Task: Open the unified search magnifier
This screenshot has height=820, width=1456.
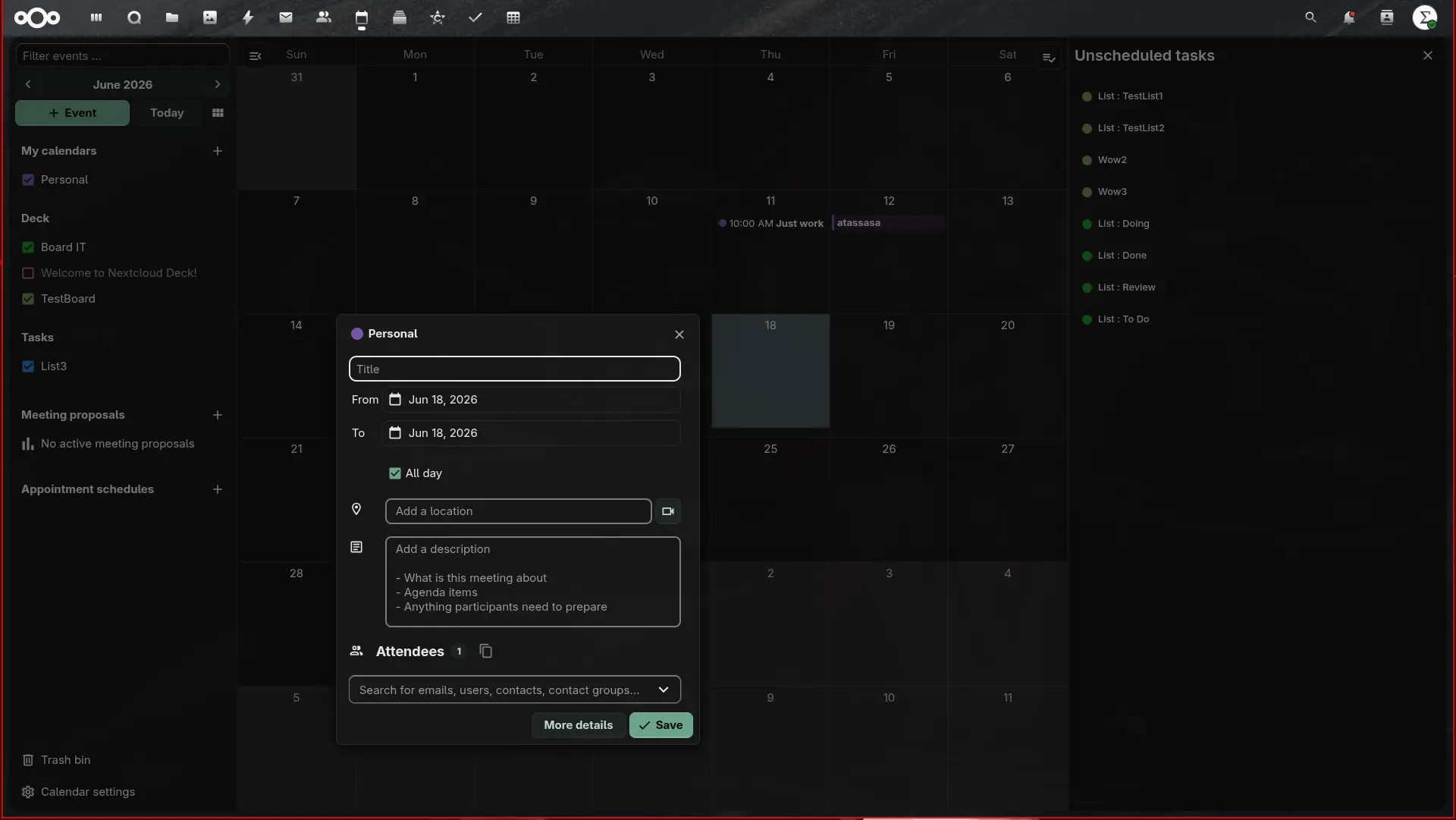Action: [x=1310, y=17]
